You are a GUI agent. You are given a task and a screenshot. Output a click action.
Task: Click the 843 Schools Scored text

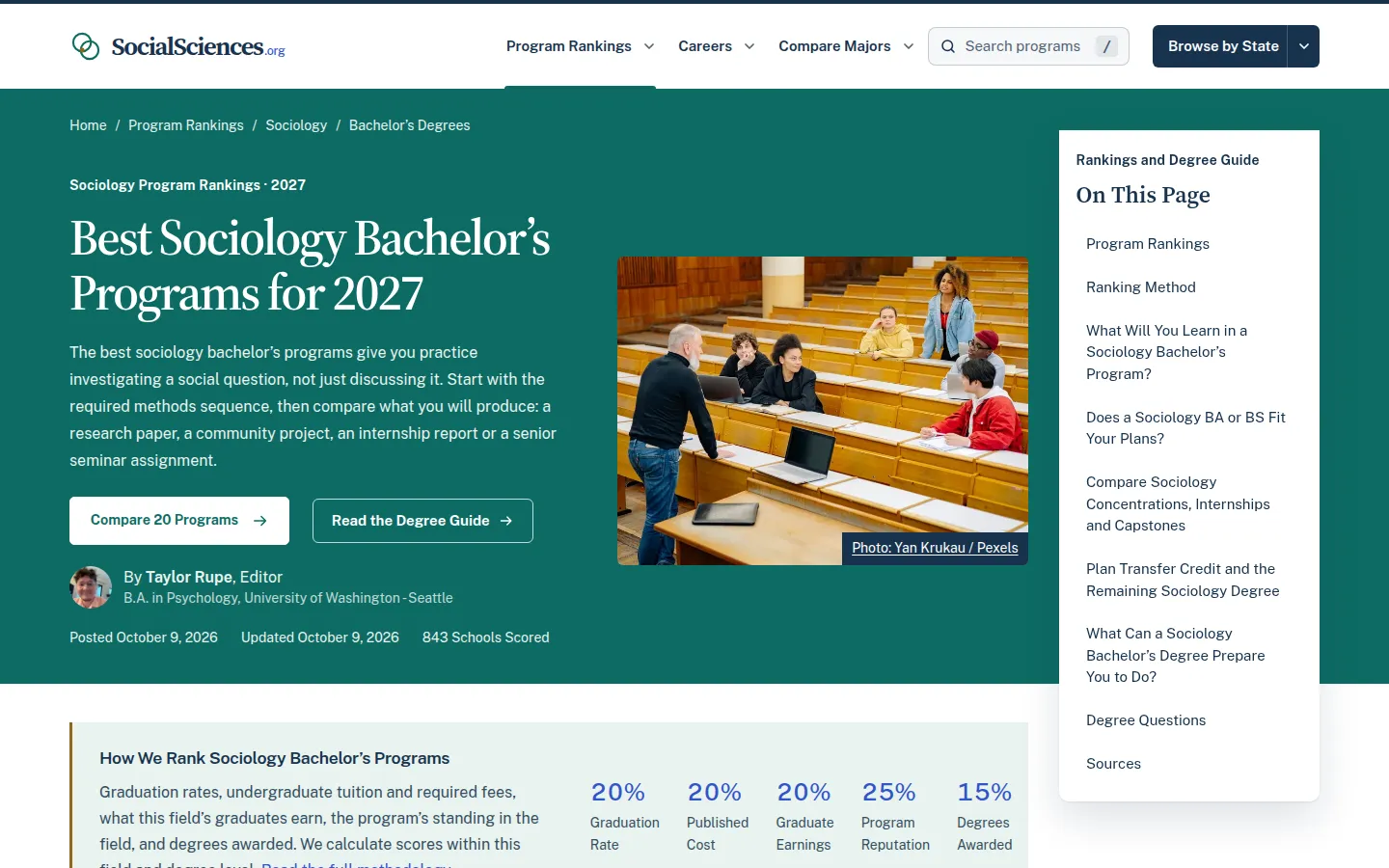coord(485,637)
